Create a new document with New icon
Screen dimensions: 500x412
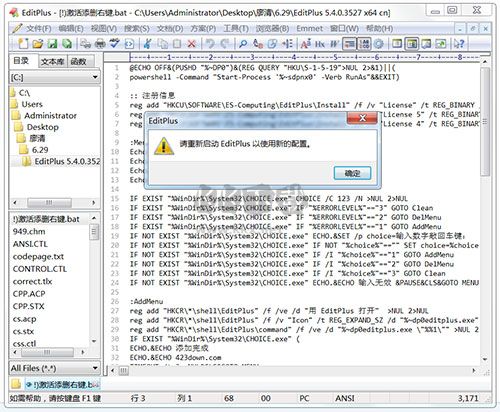(24, 44)
